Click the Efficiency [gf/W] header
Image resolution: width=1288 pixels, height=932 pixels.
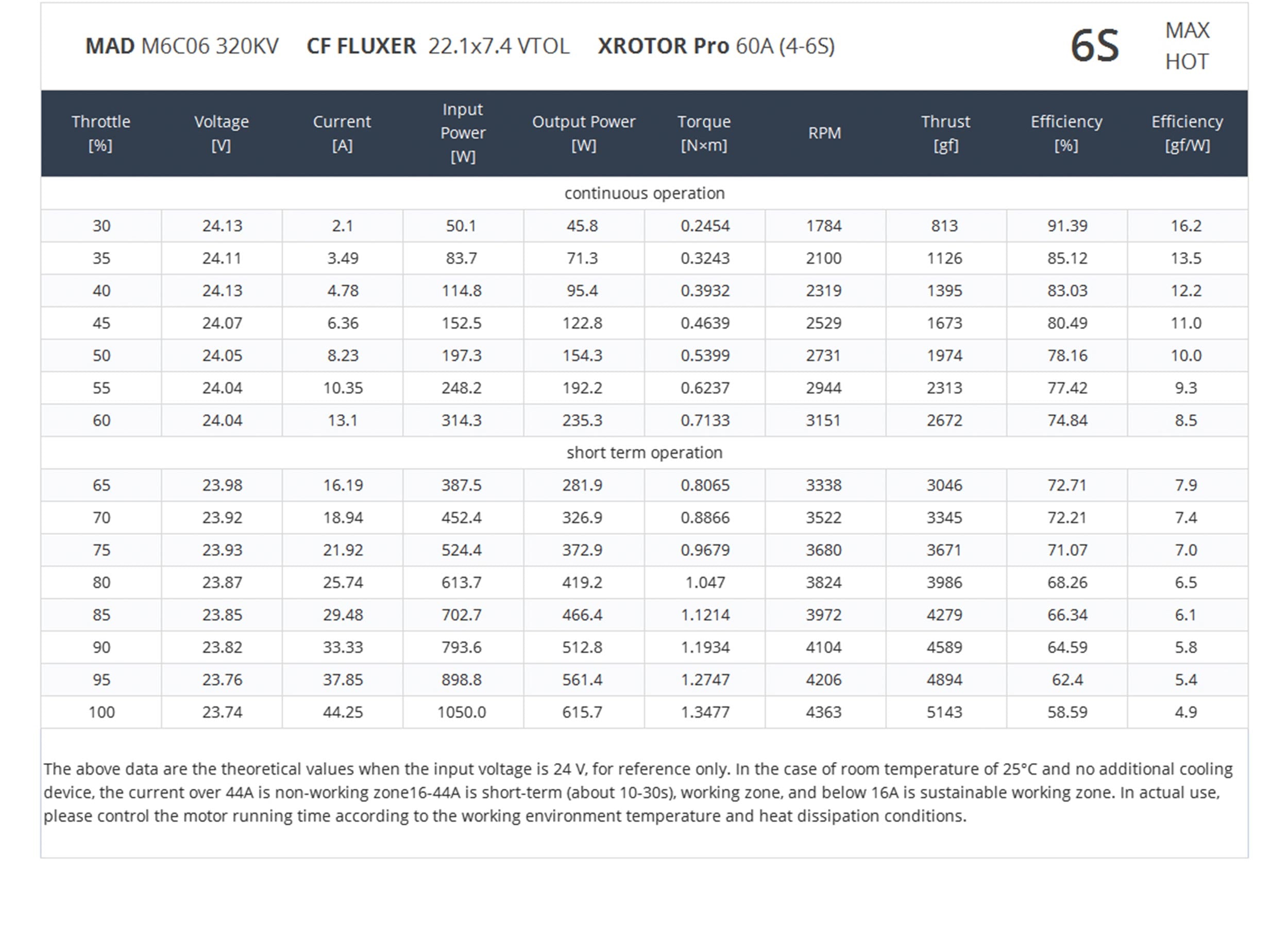(x=1187, y=133)
